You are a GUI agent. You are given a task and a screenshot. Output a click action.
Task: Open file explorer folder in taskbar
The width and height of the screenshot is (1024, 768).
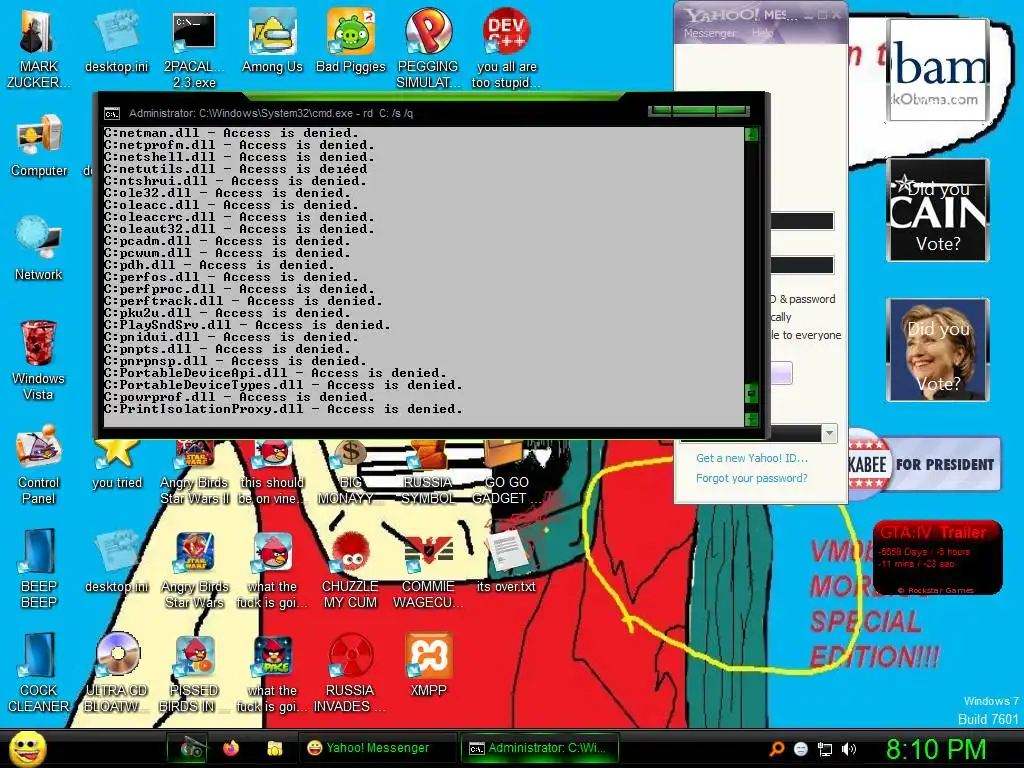[x=274, y=748]
